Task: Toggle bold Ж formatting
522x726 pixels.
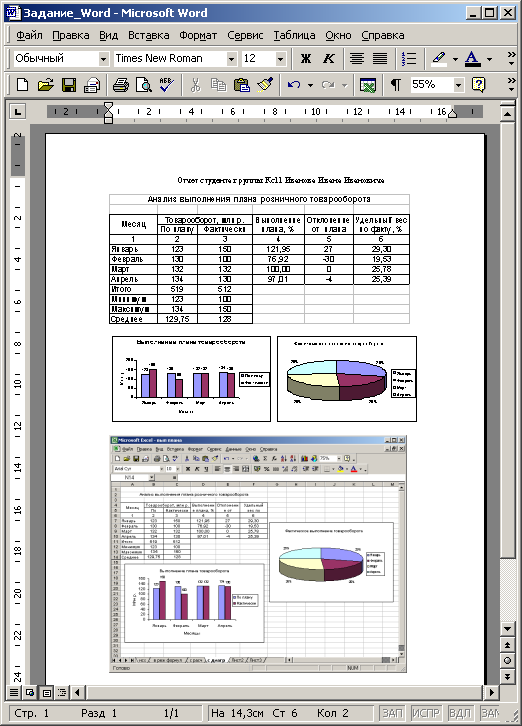Action: click(x=305, y=59)
